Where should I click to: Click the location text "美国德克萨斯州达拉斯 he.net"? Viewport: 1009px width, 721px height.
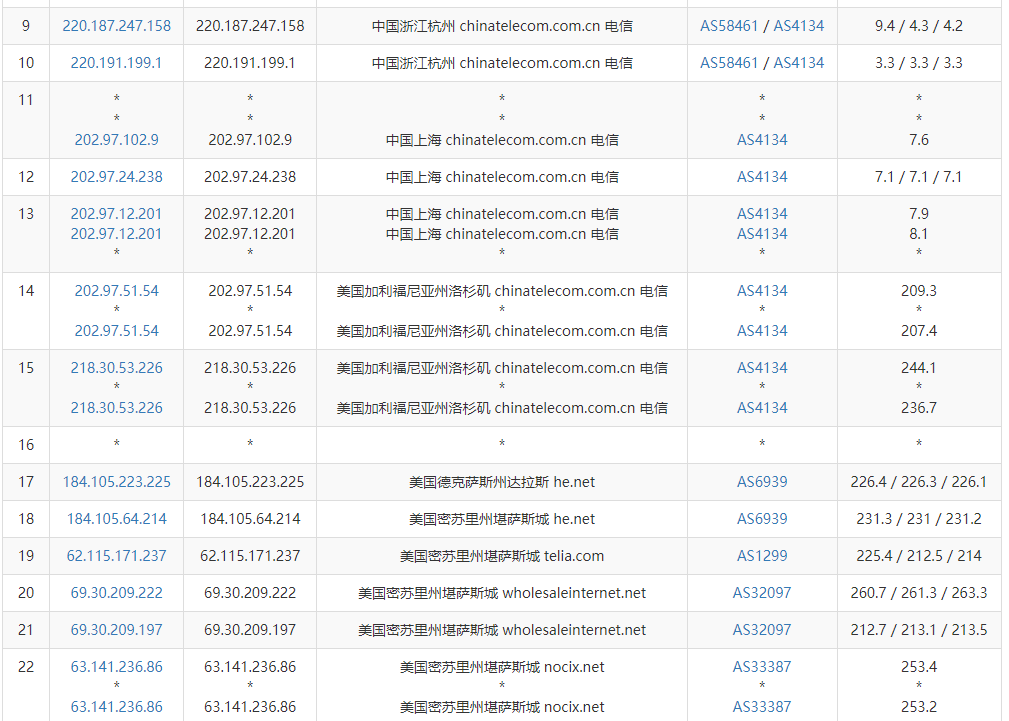502,482
